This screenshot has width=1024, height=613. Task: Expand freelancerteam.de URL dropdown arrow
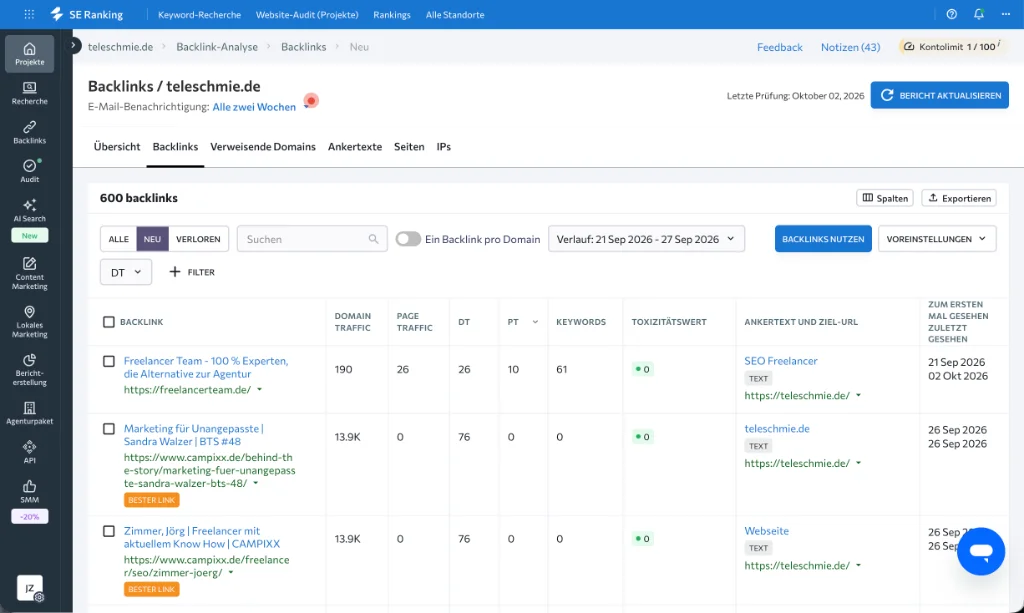click(259, 390)
